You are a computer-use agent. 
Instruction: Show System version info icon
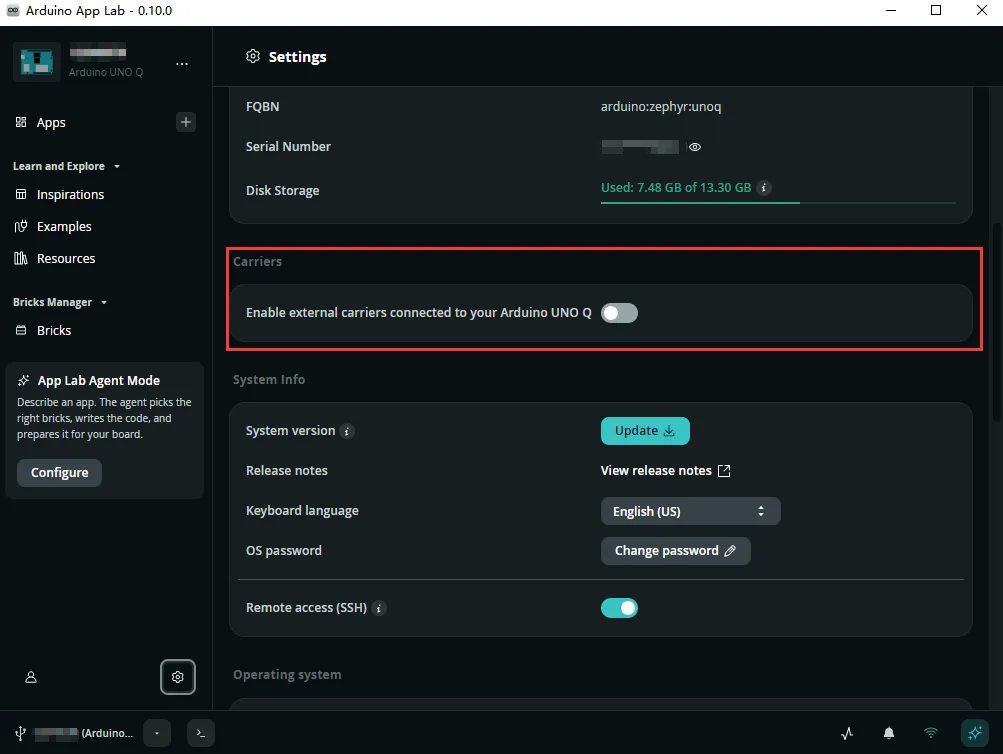(x=347, y=431)
